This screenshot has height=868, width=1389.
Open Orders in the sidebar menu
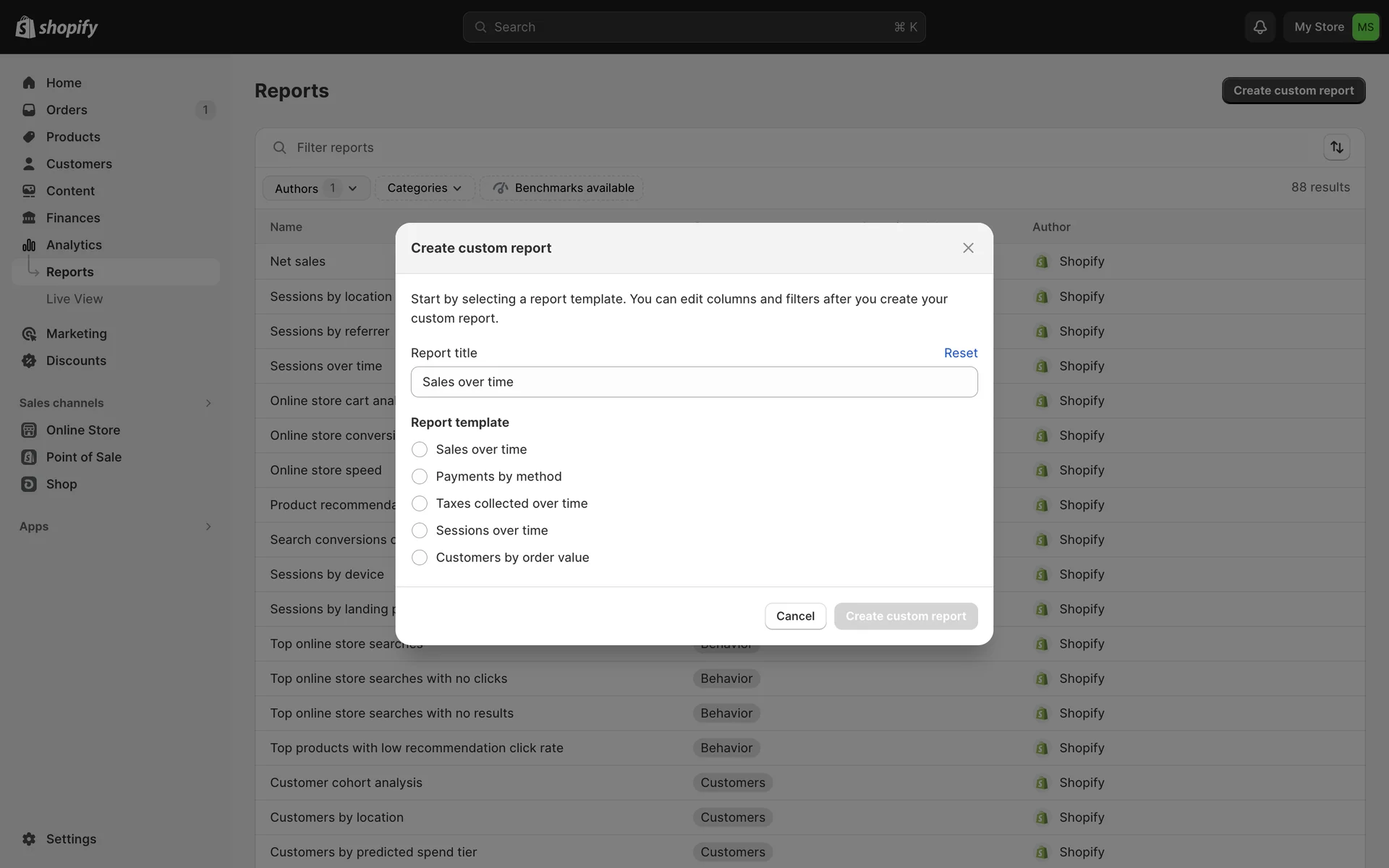click(67, 110)
